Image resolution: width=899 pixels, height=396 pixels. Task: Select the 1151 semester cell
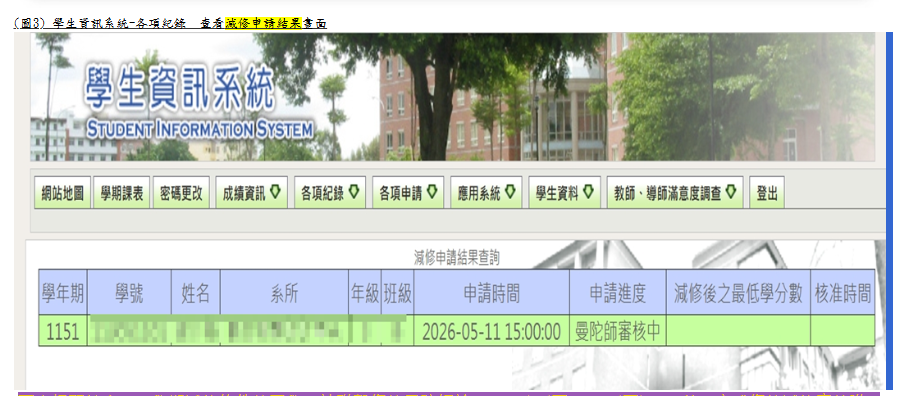pos(63,331)
